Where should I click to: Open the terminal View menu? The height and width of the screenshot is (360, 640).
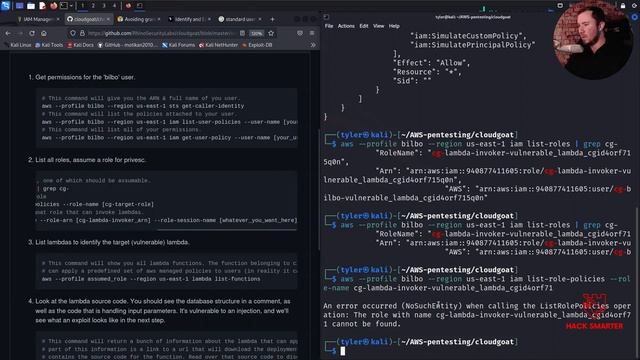[378, 26]
